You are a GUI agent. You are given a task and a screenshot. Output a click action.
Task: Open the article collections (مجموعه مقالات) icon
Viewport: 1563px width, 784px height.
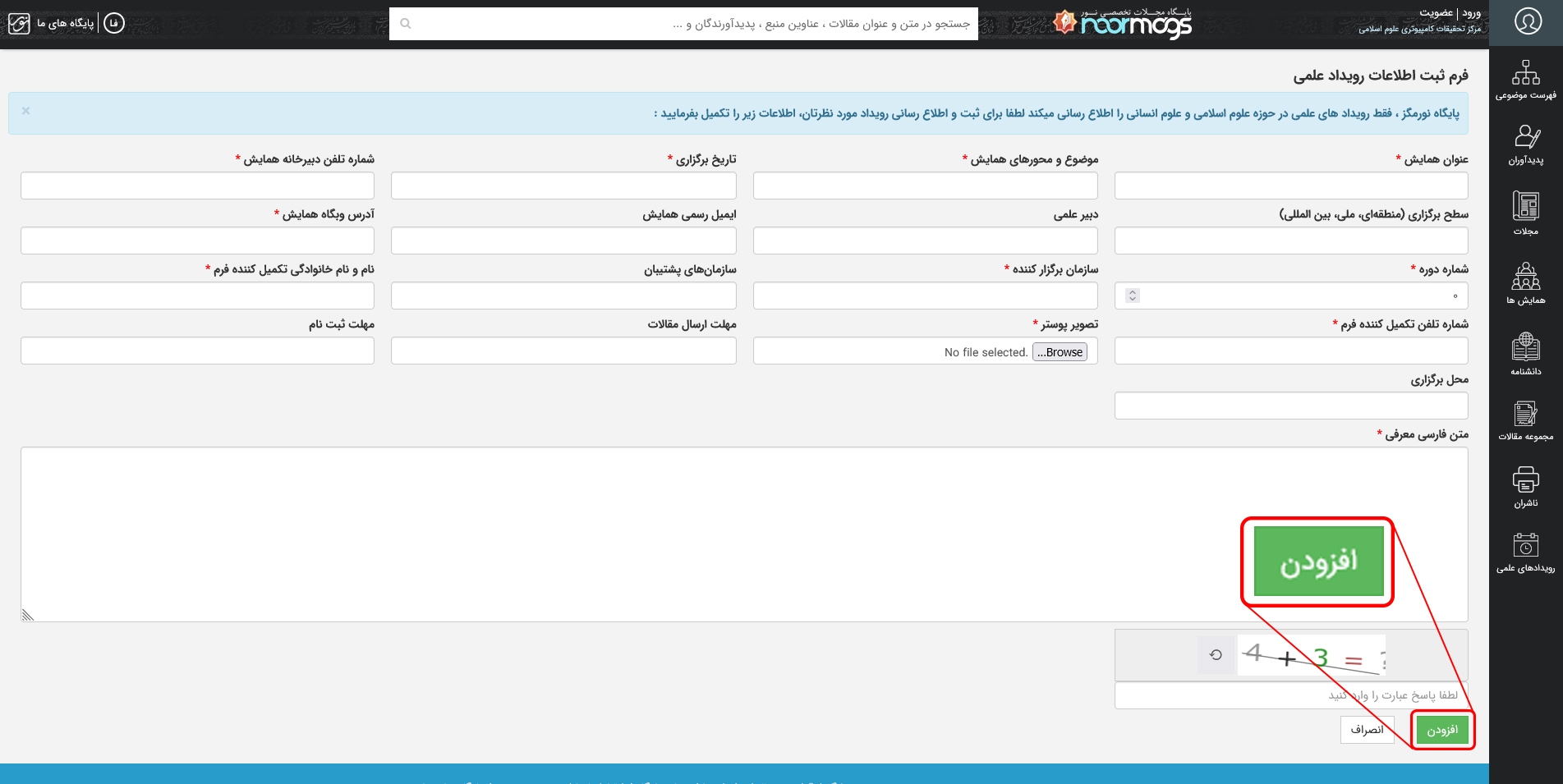click(x=1525, y=420)
